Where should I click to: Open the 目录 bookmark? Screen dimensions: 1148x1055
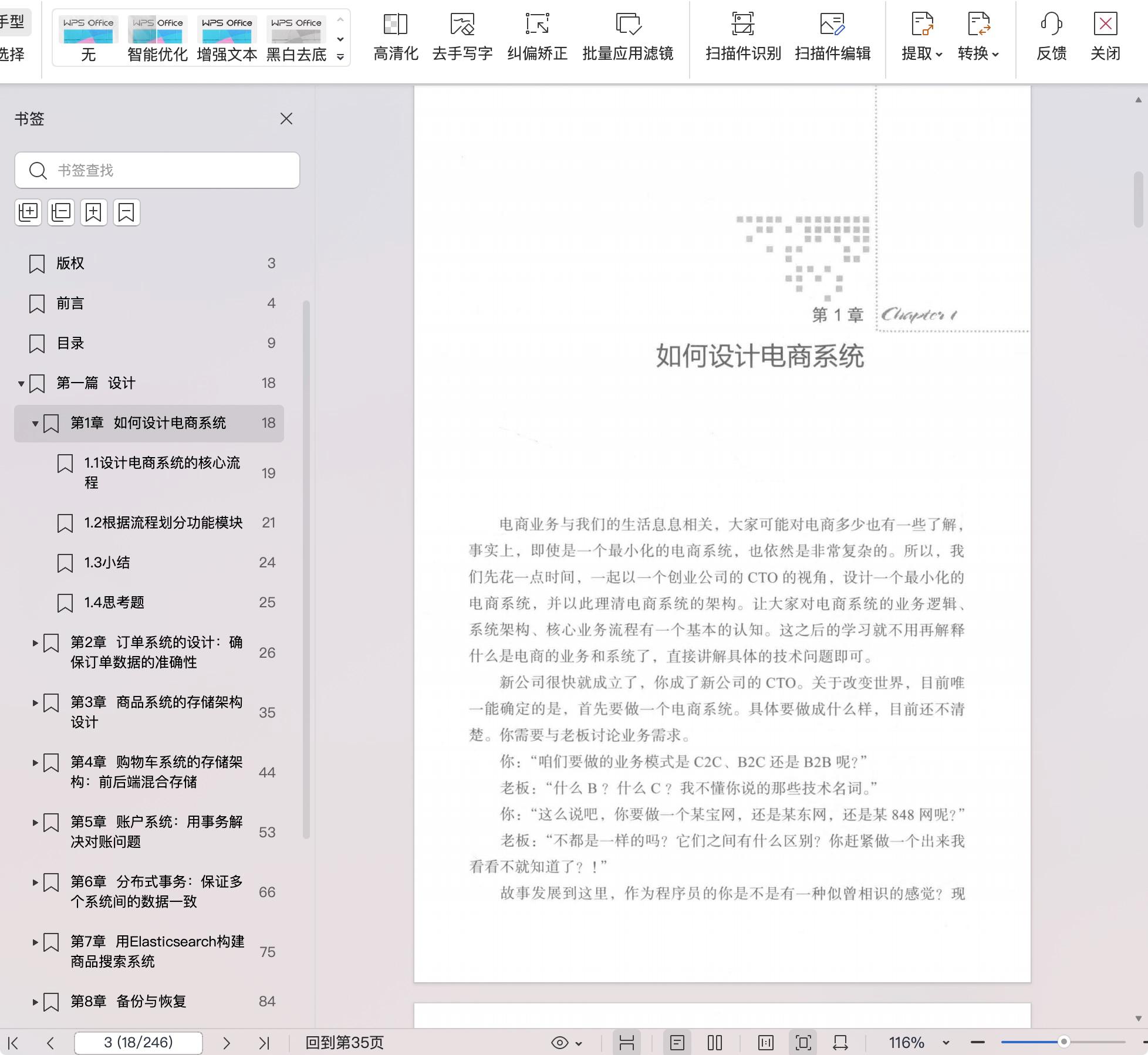(x=149, y=343)
